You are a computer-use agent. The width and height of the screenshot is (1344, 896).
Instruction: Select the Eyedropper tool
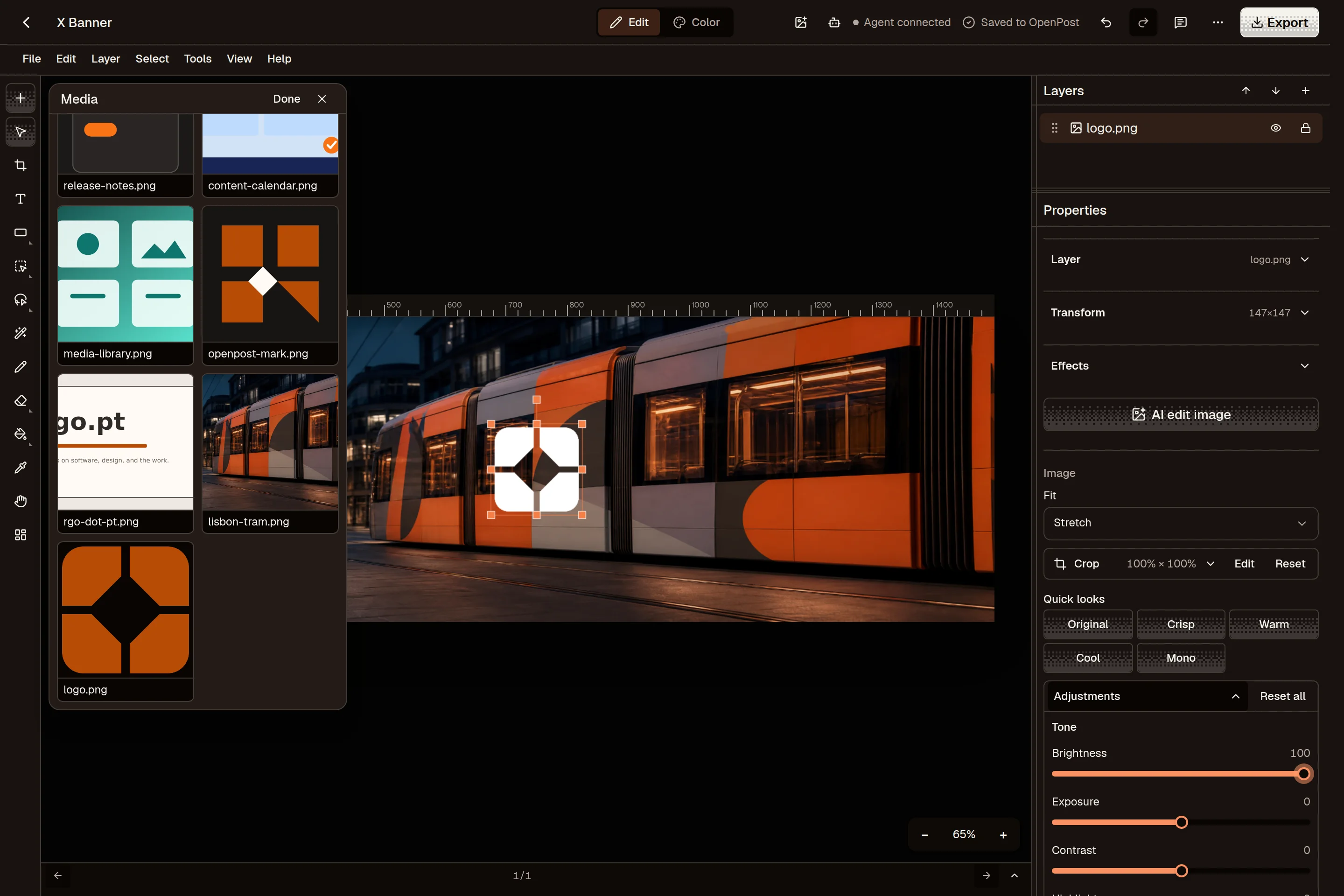pos(21,468)
